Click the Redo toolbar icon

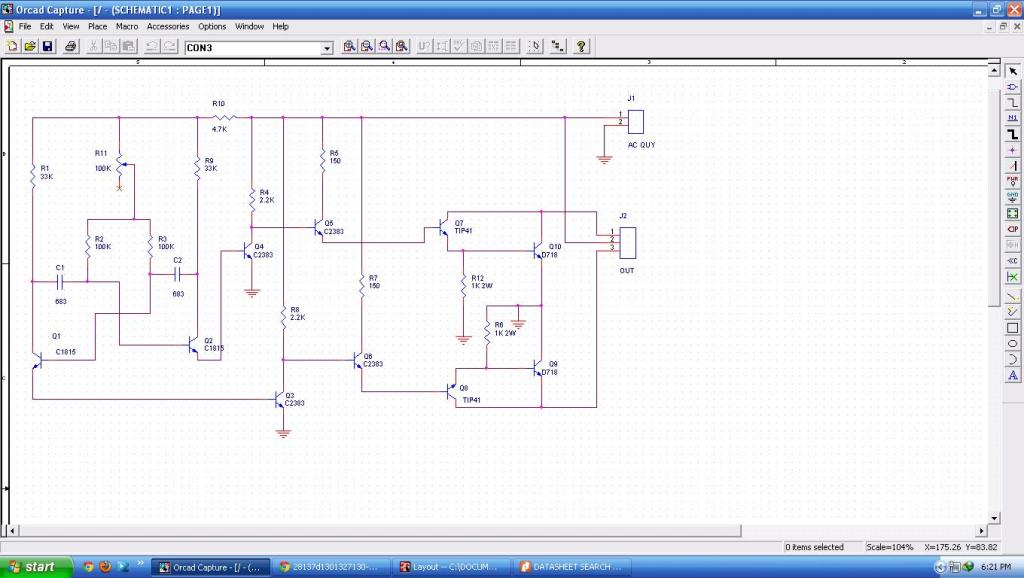tap(169, 46)
